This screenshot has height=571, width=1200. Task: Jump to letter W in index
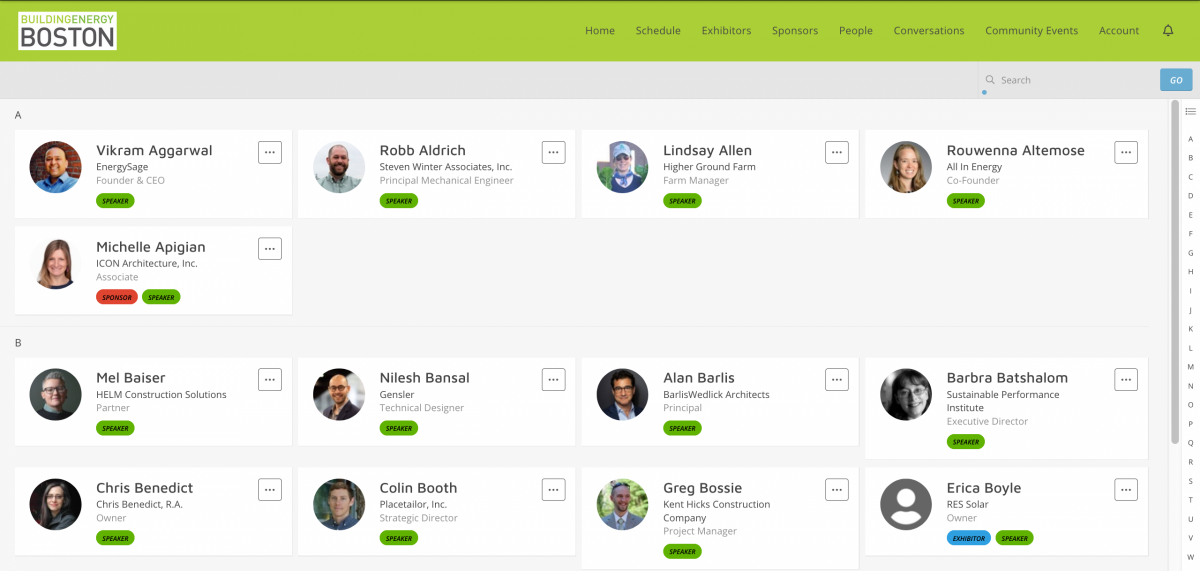[1190, 557]
